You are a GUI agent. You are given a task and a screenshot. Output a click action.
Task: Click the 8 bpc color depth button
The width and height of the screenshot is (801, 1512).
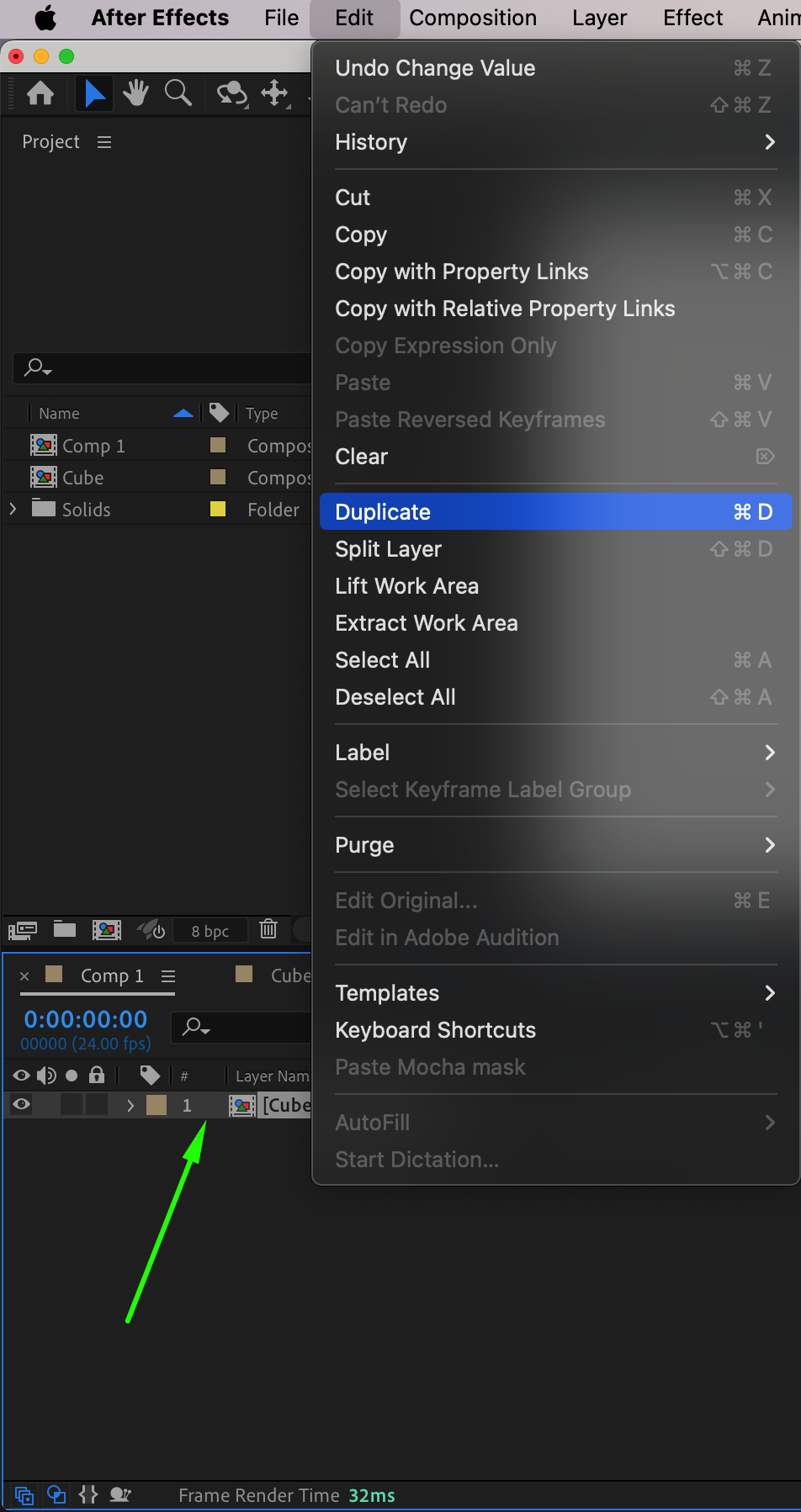(x=210, y=931)
